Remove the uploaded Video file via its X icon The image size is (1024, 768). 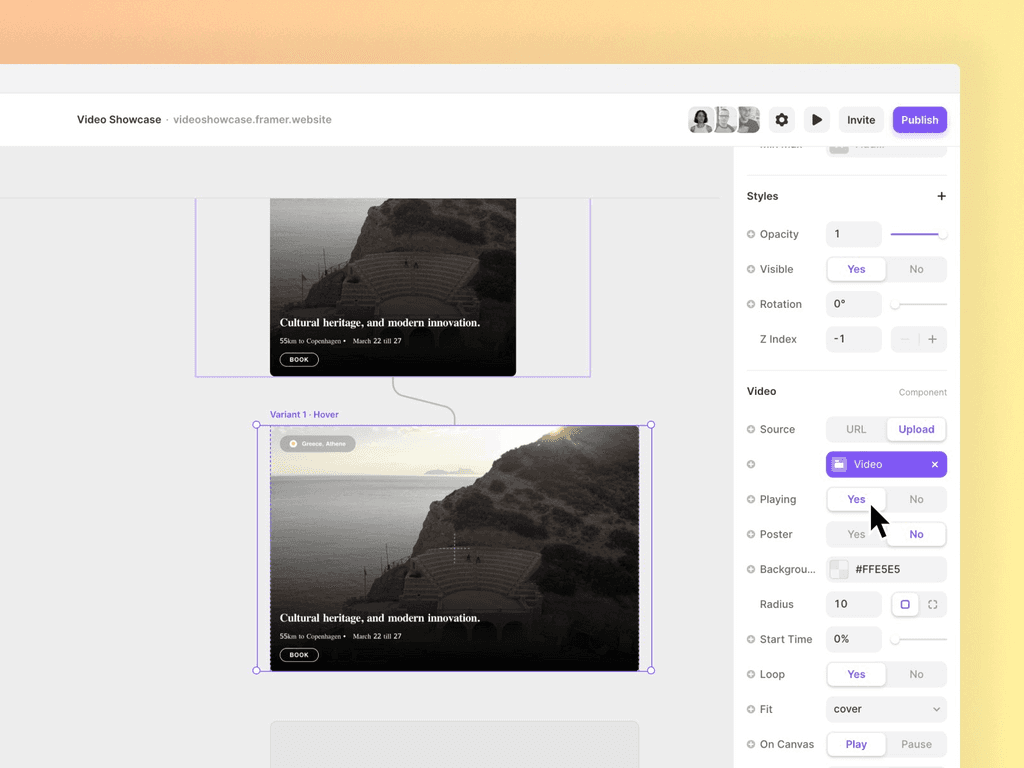pos(935,464)
